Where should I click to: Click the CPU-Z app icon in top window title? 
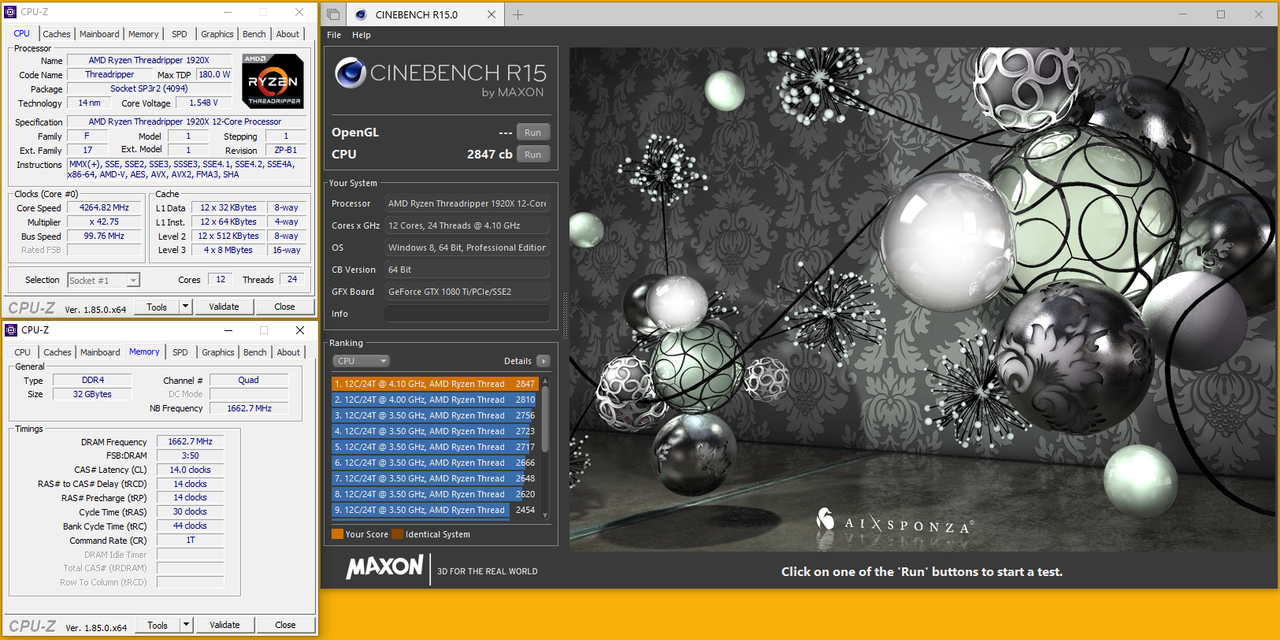point(12,12)
